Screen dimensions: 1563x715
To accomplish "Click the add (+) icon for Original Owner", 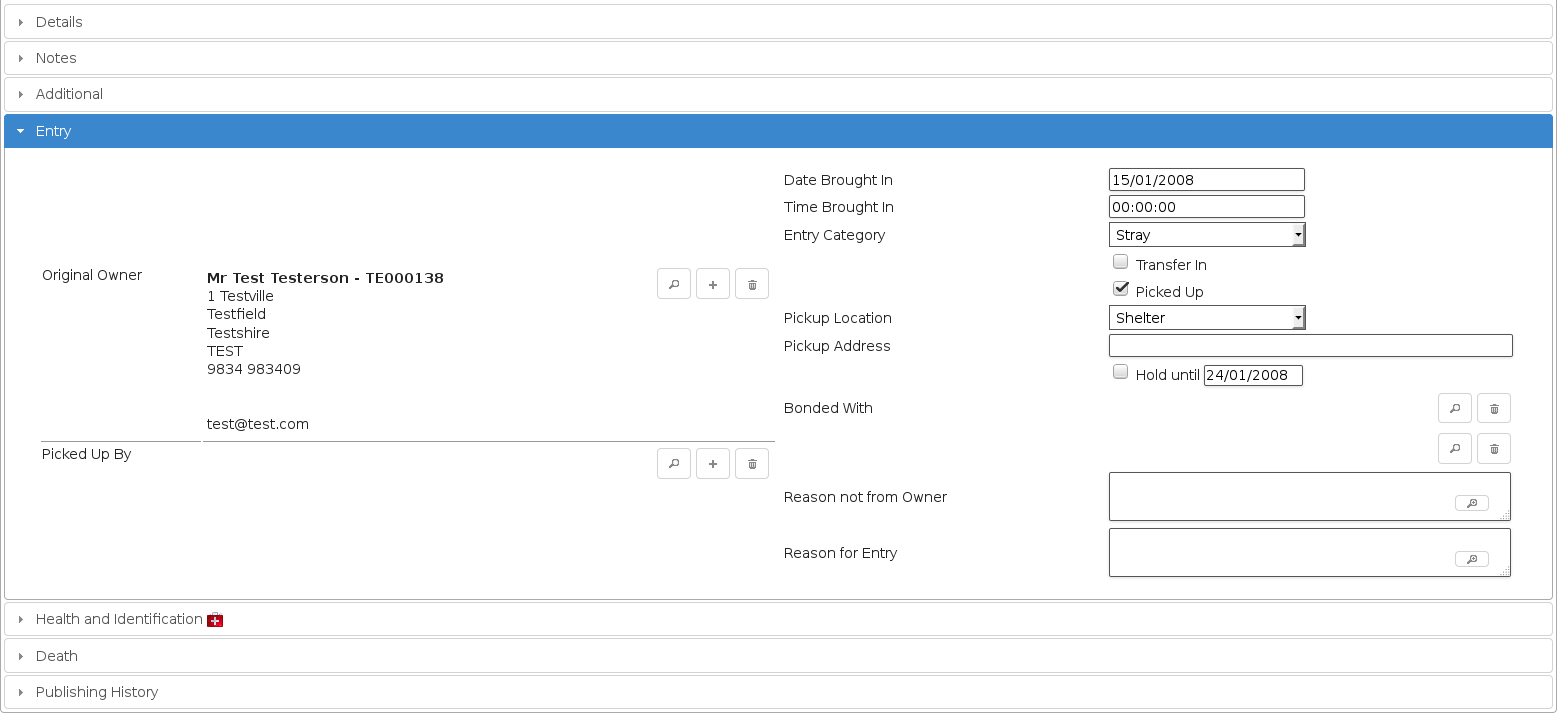I will [x=713, y=284].
